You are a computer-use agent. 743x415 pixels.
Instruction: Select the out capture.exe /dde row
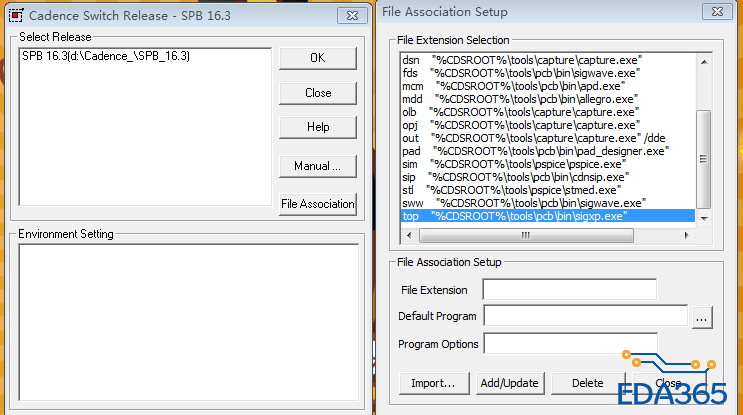coord(548,138)
